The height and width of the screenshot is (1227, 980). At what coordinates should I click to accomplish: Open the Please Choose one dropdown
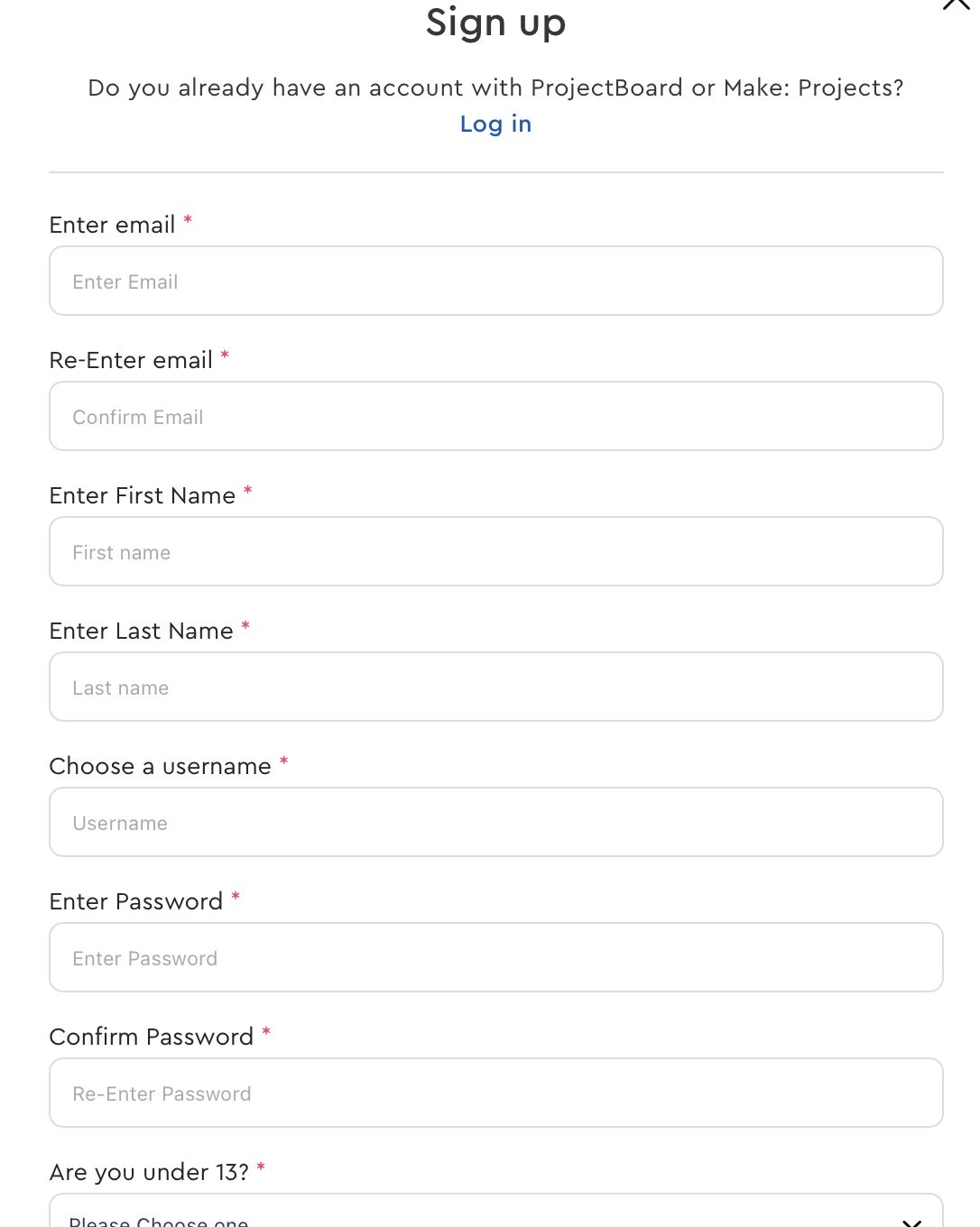coord(496,1211)
